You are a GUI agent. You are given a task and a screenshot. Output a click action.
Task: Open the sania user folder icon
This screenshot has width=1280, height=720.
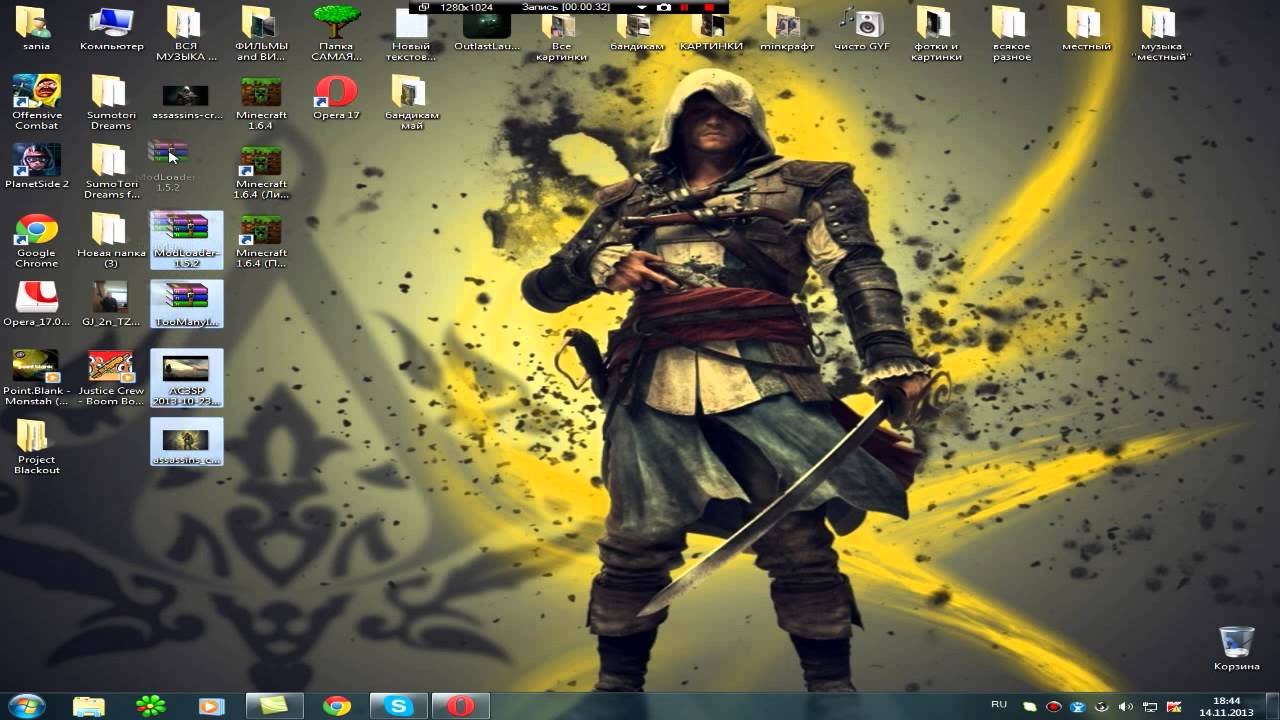36,28
